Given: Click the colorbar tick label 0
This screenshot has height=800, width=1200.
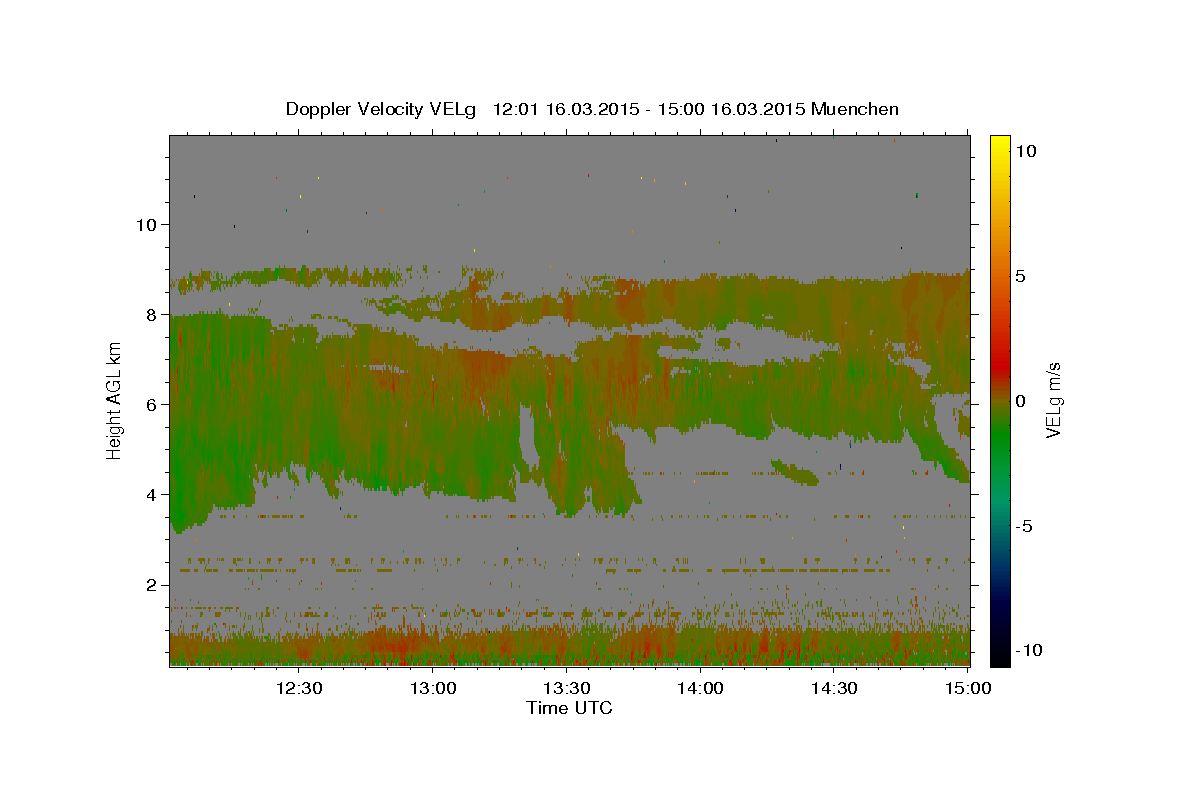Looking at the screenshot, I should pyautogui.click(x=1020, y=401).
